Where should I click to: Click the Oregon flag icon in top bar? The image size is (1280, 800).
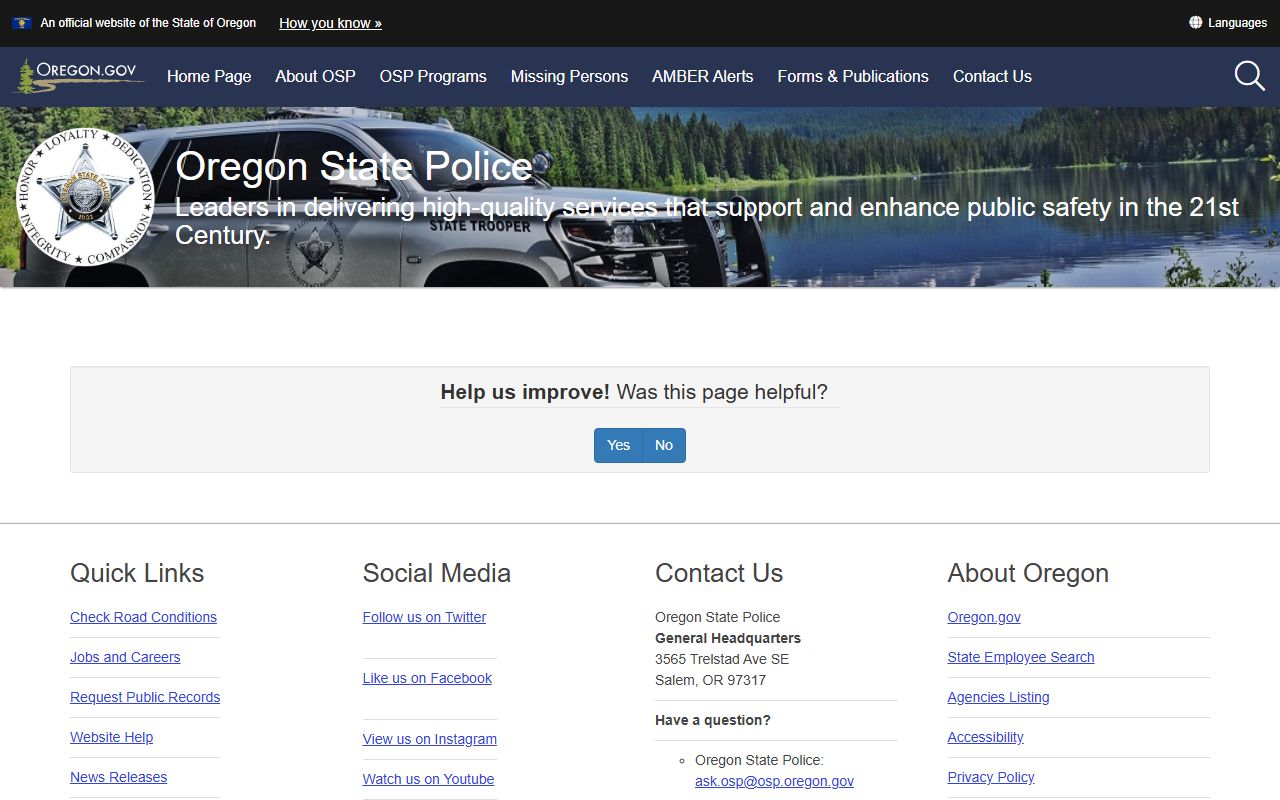click(22, 23)
